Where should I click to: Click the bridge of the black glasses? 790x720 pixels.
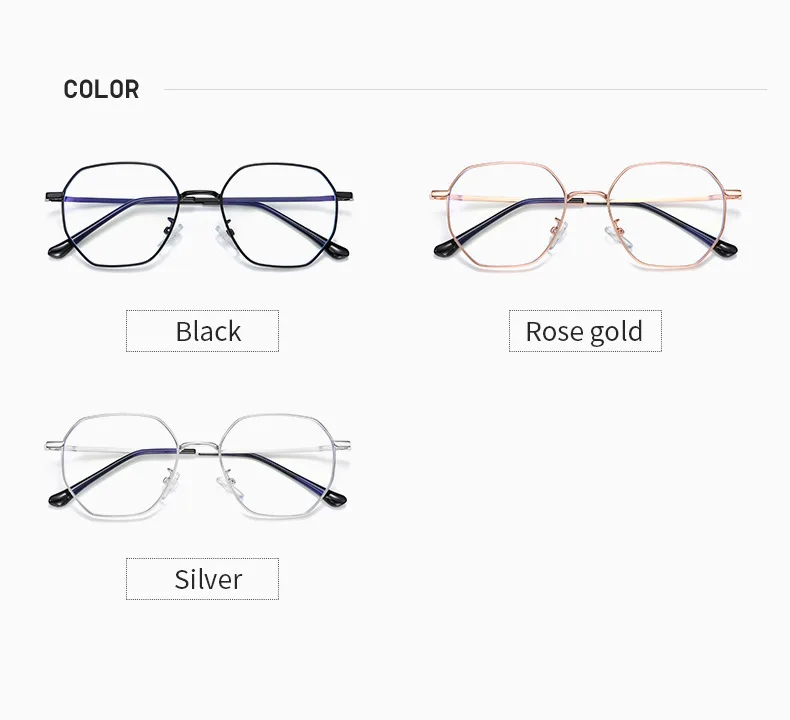pos(200,196)
